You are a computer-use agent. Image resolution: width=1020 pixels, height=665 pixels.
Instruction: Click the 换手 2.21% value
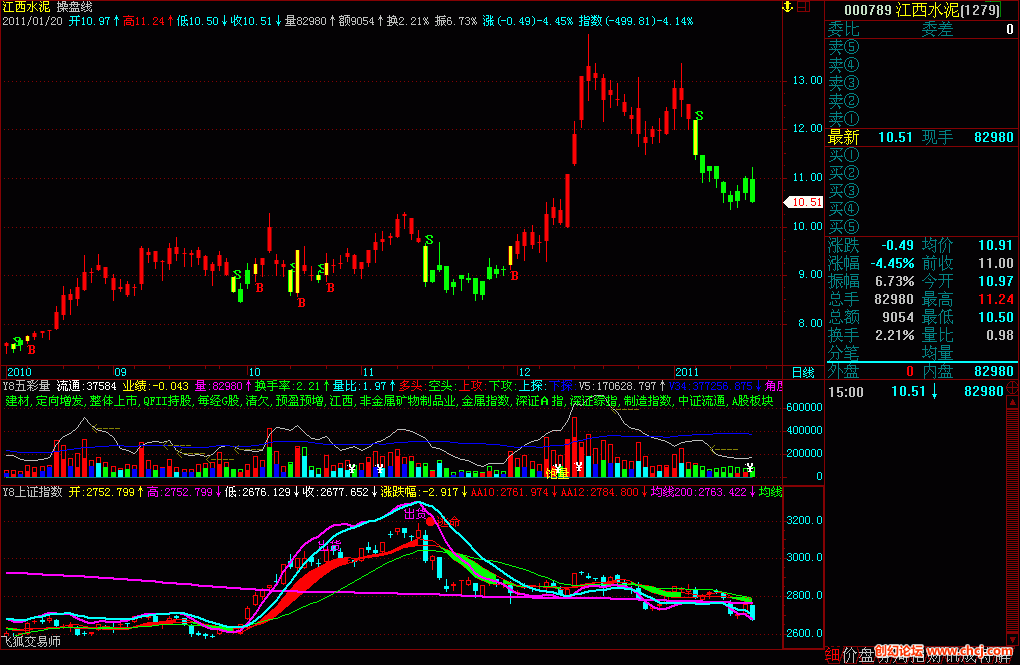coord(895,335)
